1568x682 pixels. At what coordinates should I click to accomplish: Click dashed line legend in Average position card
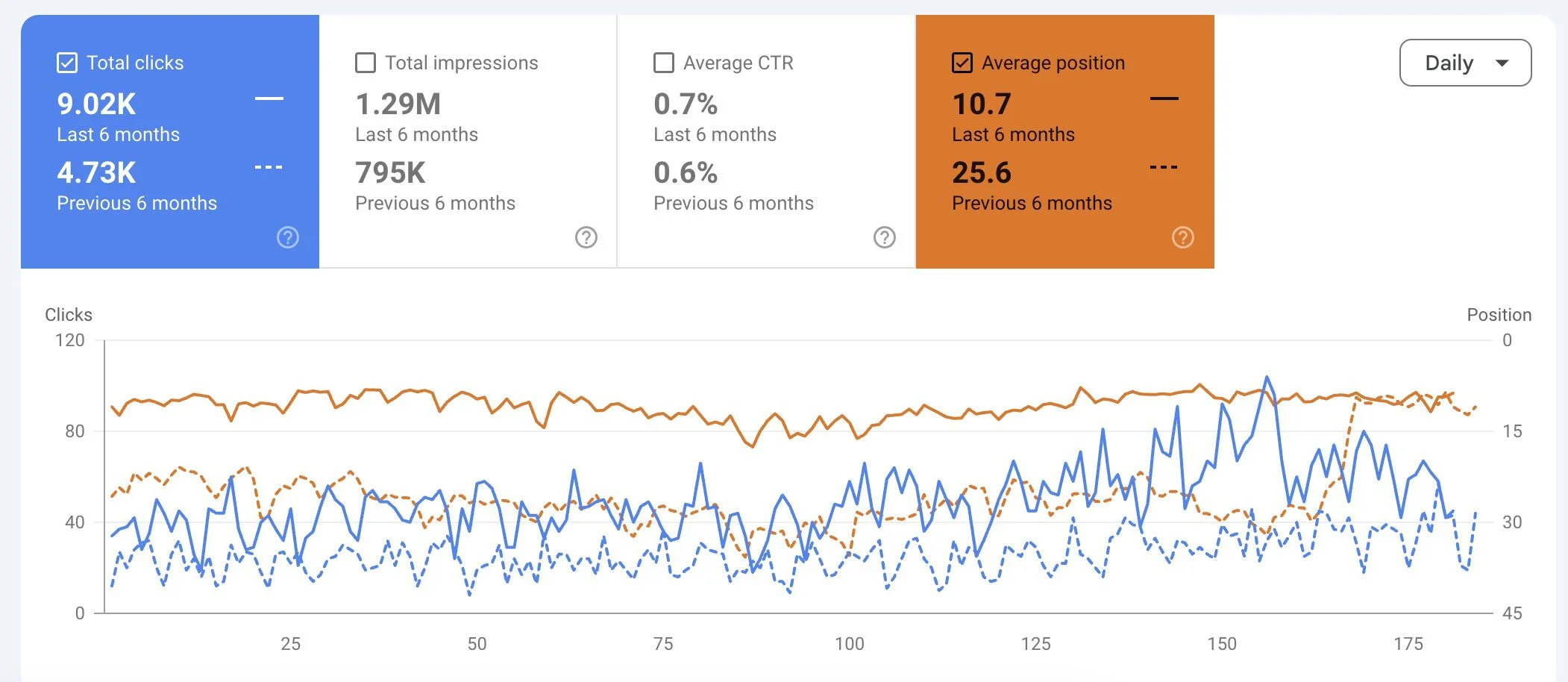point(1164,167)
